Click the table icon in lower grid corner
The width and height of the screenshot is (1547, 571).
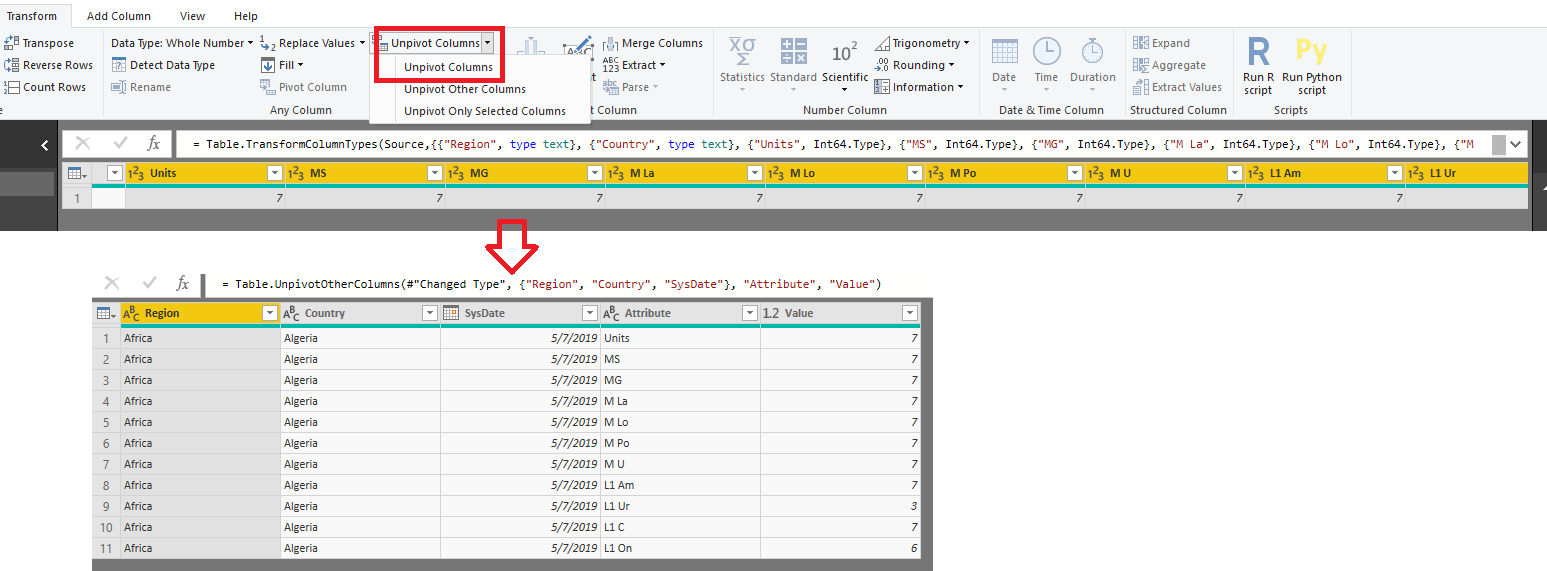click(x=105, y=313)
